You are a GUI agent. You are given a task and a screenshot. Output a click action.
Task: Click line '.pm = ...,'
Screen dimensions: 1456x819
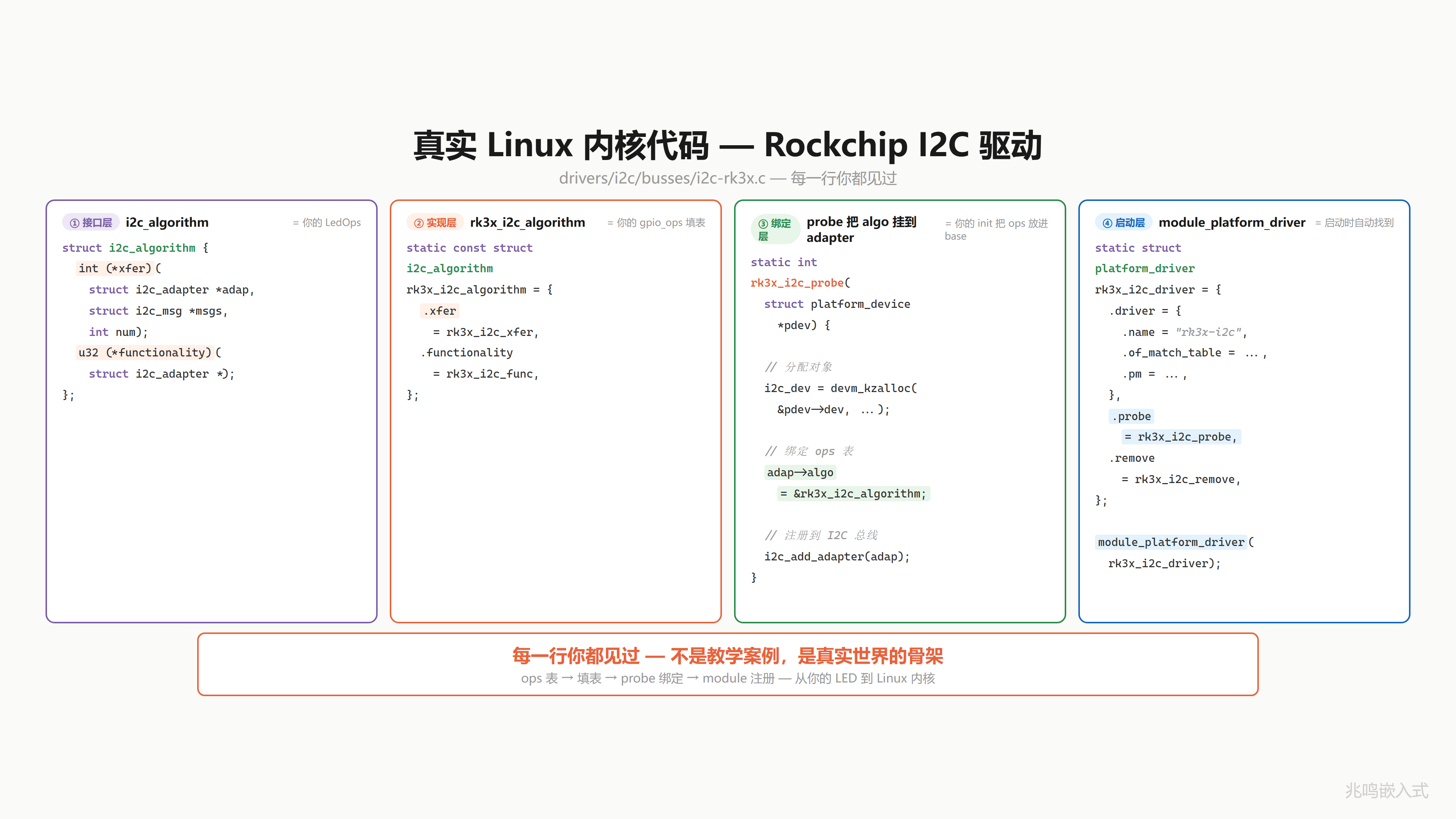1154,373
